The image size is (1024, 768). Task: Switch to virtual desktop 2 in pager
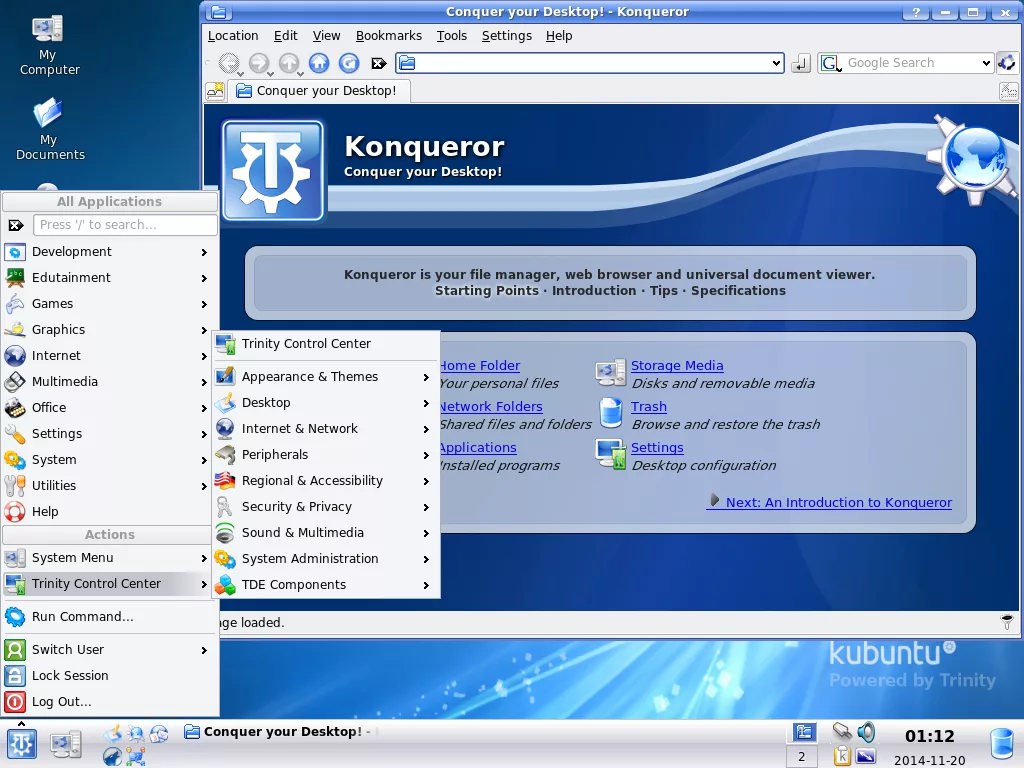tap(801, 757)
